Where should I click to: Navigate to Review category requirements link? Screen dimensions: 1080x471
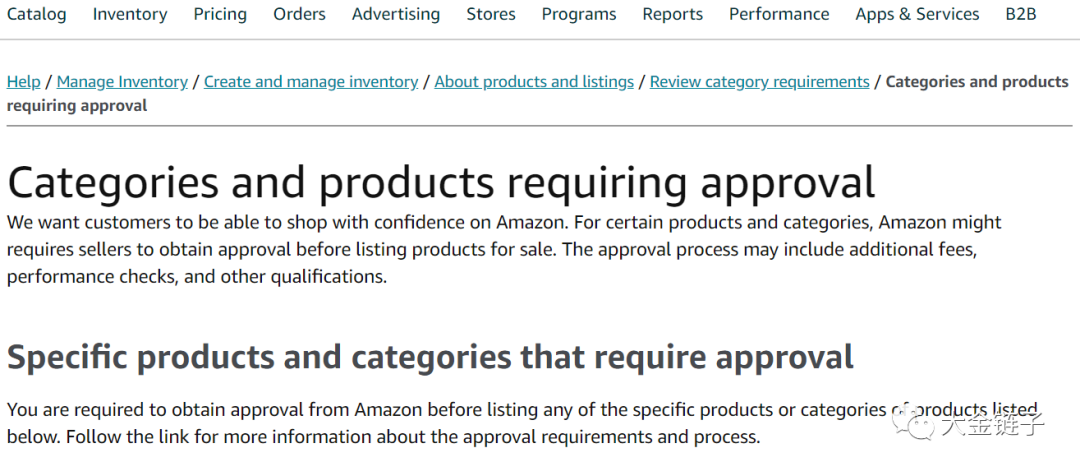(760, 82)
